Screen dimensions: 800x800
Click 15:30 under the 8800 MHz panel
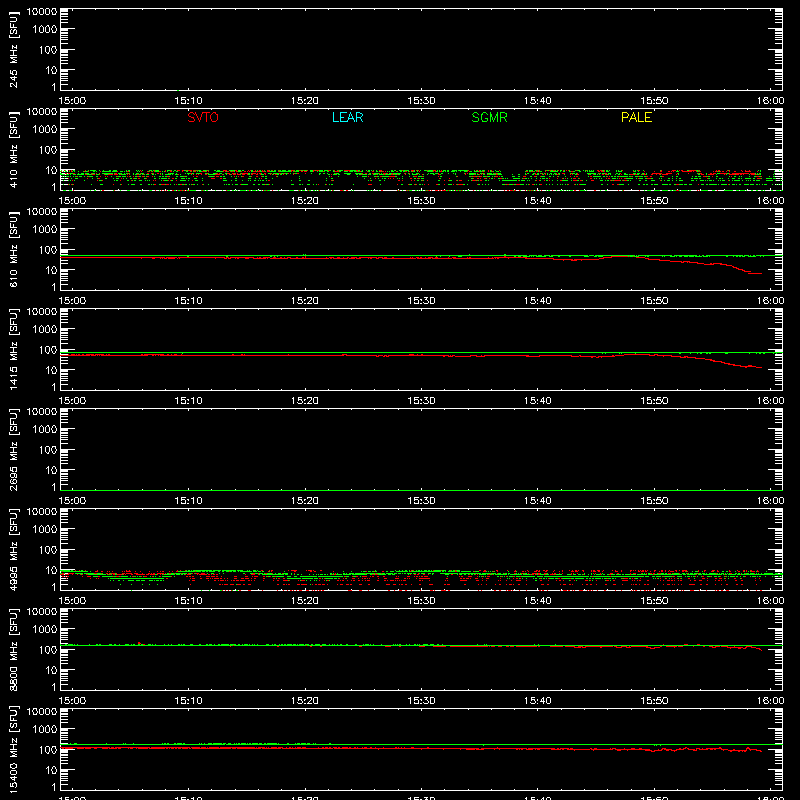click(421, 701)
